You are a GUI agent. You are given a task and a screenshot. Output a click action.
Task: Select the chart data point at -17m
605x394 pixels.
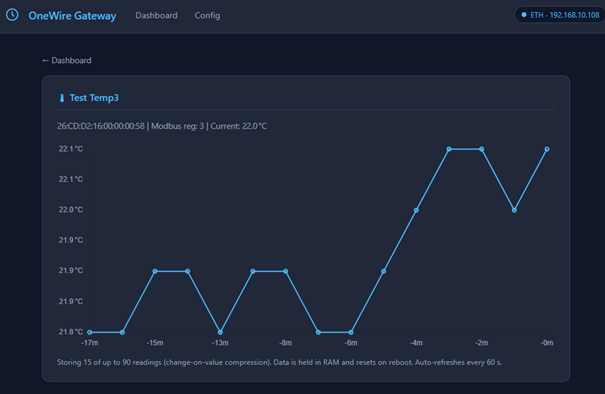pos(90,332)
